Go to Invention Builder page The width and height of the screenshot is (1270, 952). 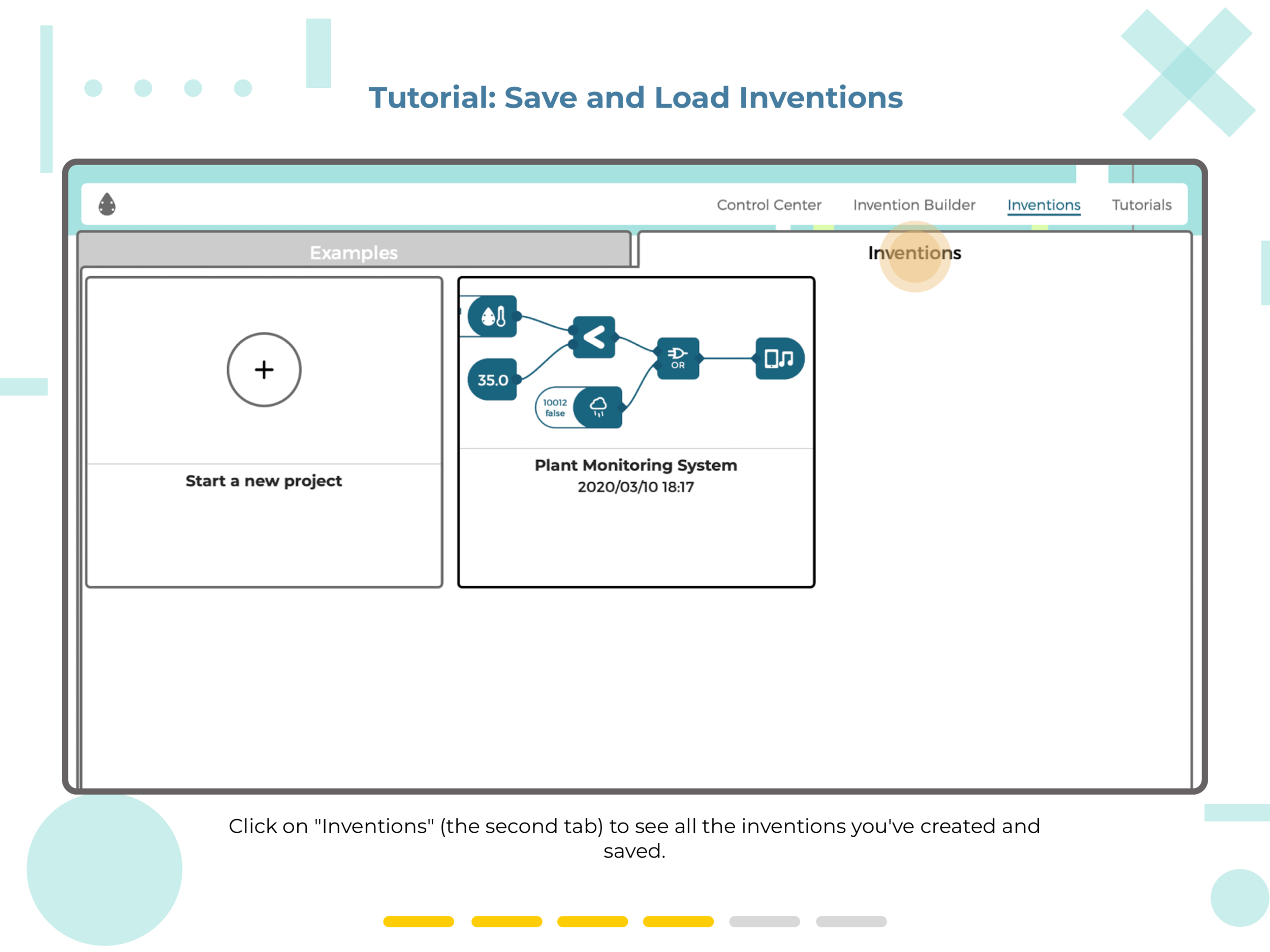pyautogui.click(x=914, y=205)
